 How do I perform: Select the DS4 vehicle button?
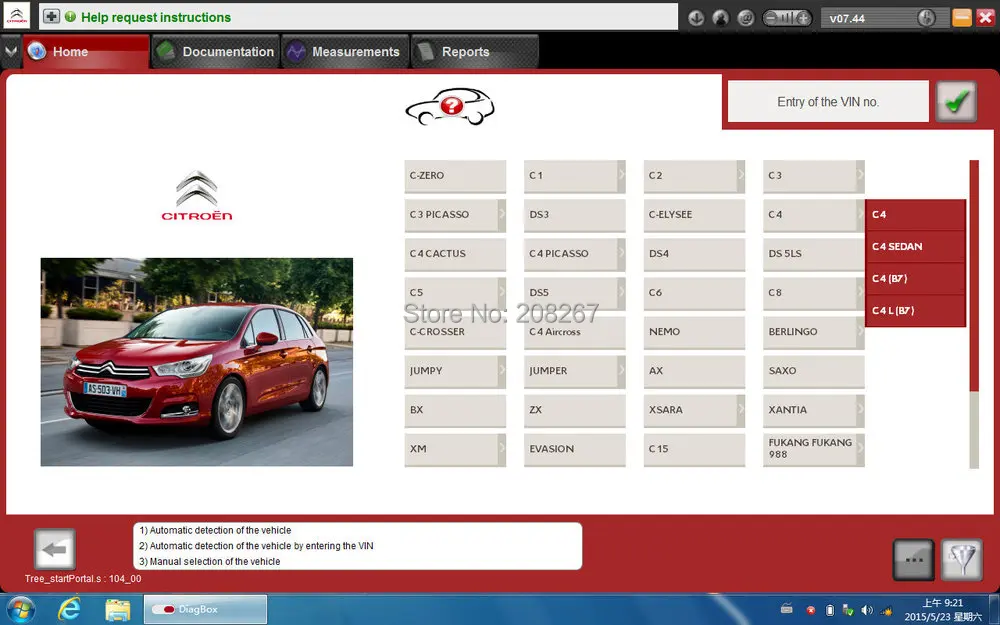point(694,253)
